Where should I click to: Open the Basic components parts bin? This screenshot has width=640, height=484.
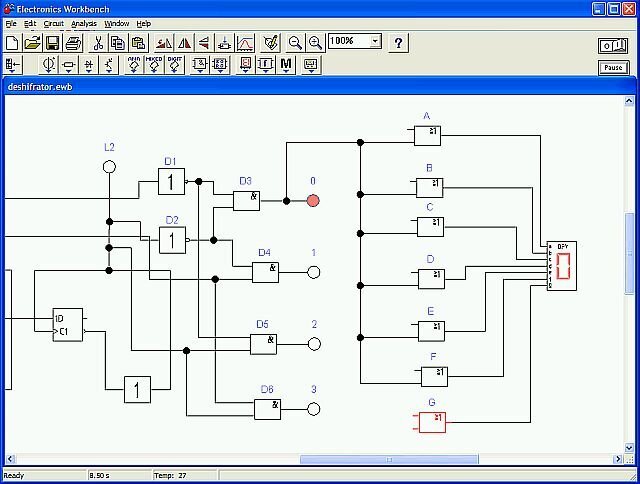pyautogui.click(x=69, y=65)
